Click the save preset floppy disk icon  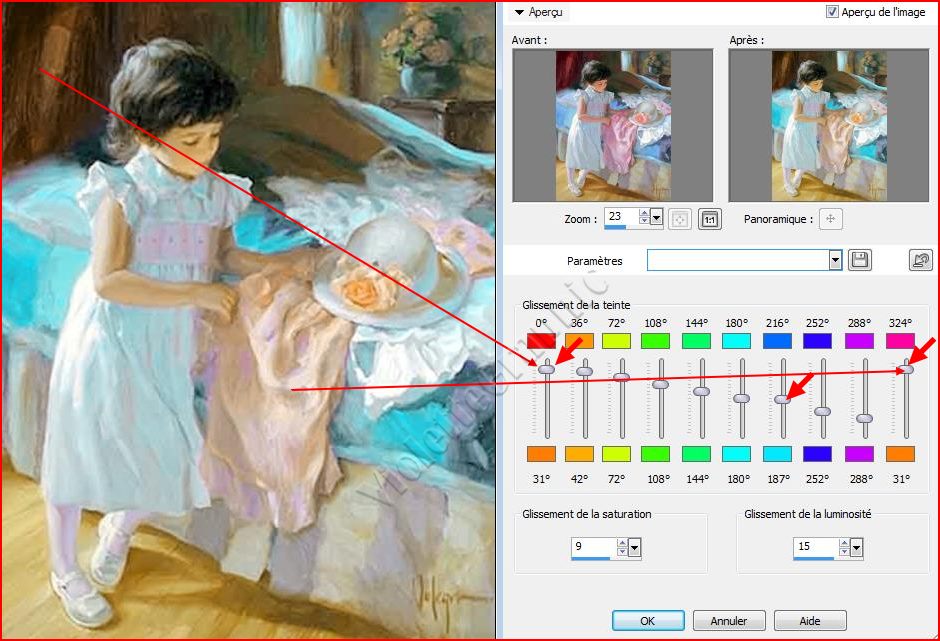point(859,261)
